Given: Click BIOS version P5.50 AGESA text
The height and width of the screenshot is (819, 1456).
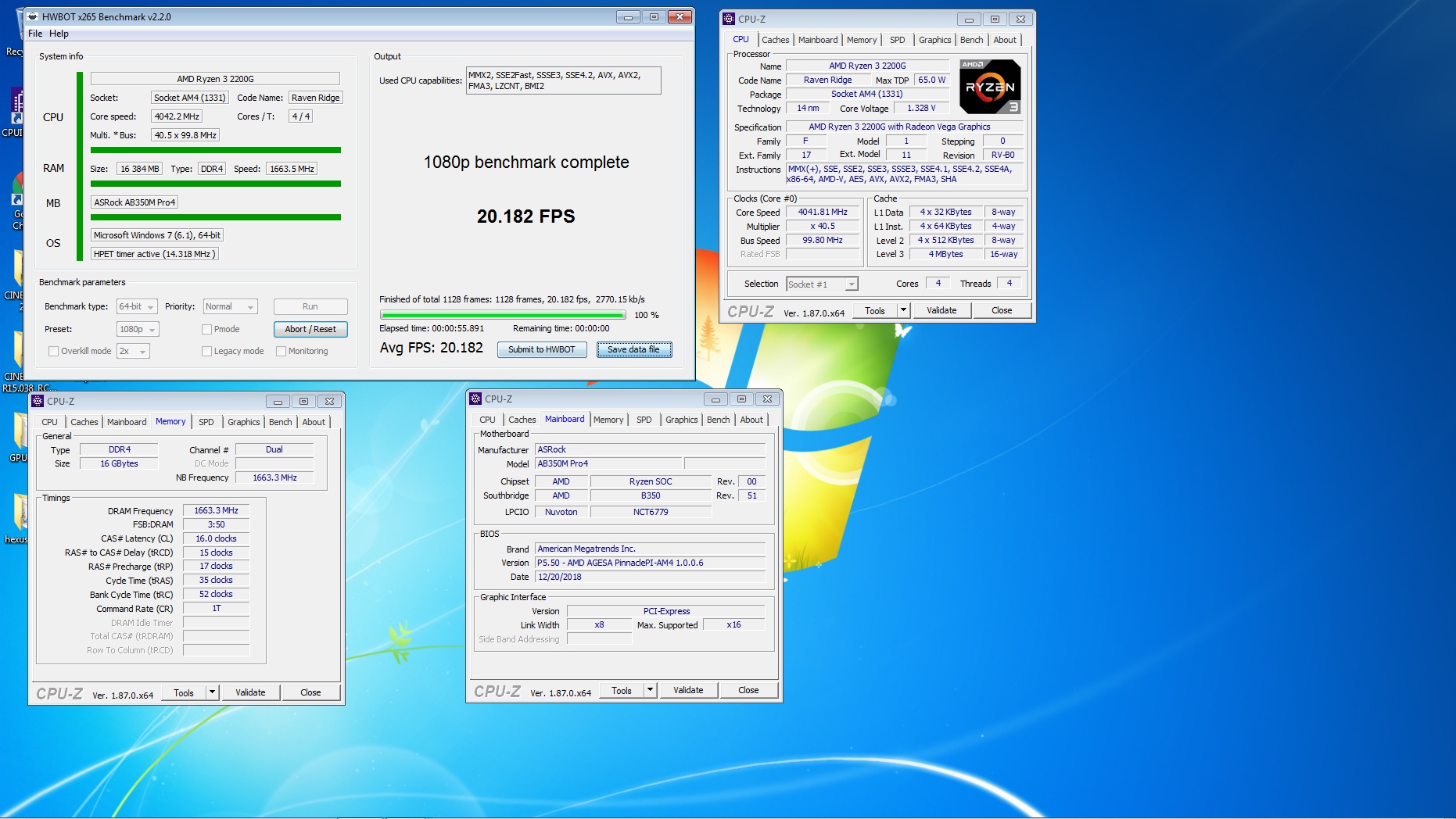Looking at the screenshot, I should pos(650,563).
